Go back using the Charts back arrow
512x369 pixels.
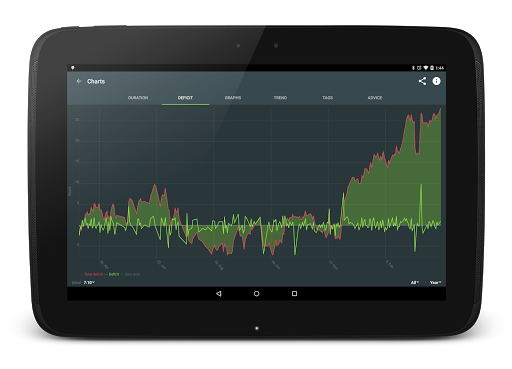(79, 81)
